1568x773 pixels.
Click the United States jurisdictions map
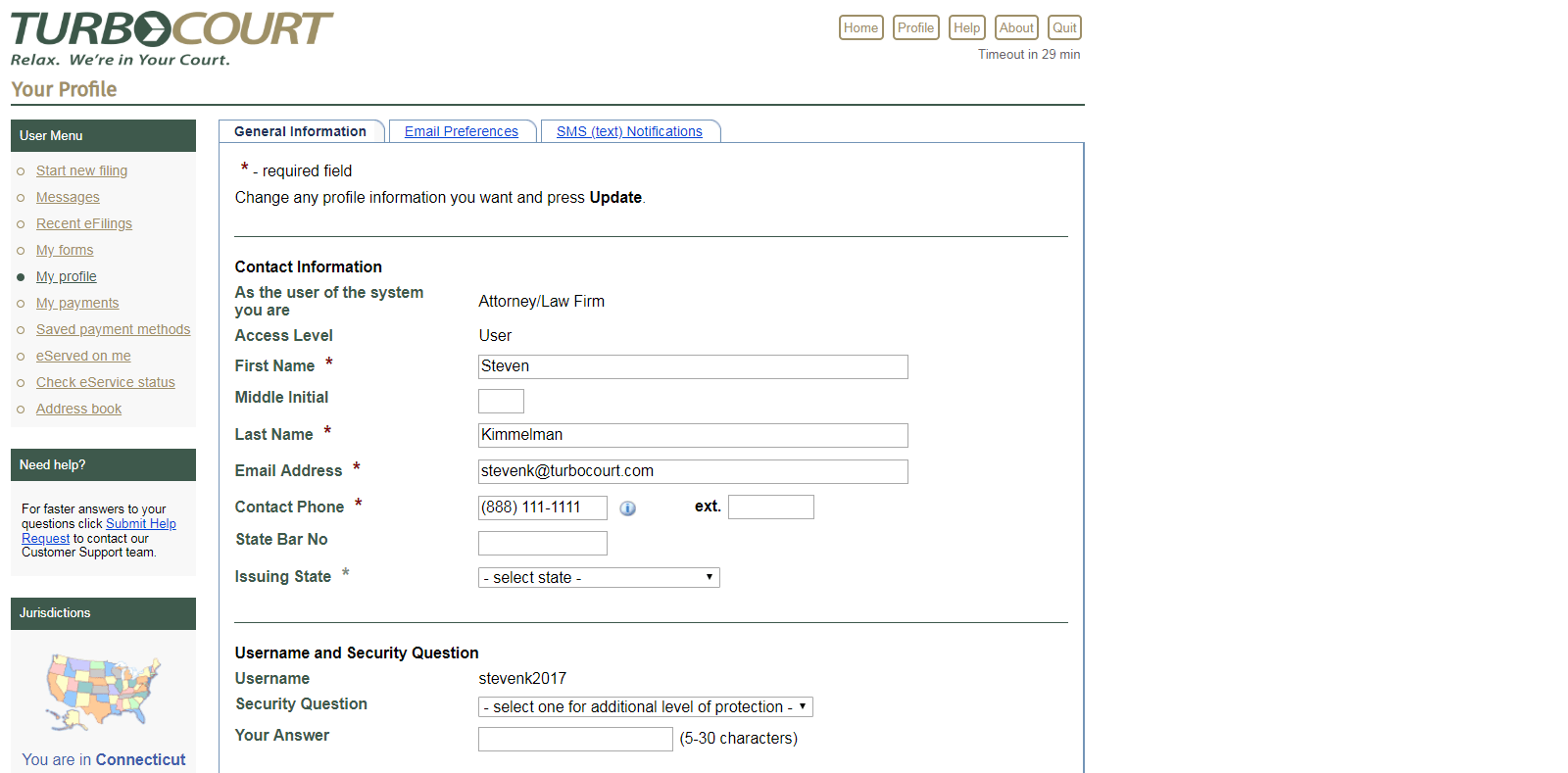103,692
